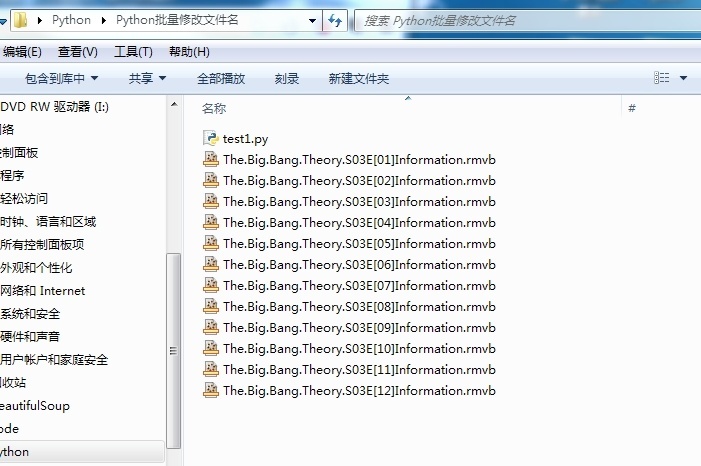
Task: Click the video icon of S03E[12] file
Action: tap(211, 390)
